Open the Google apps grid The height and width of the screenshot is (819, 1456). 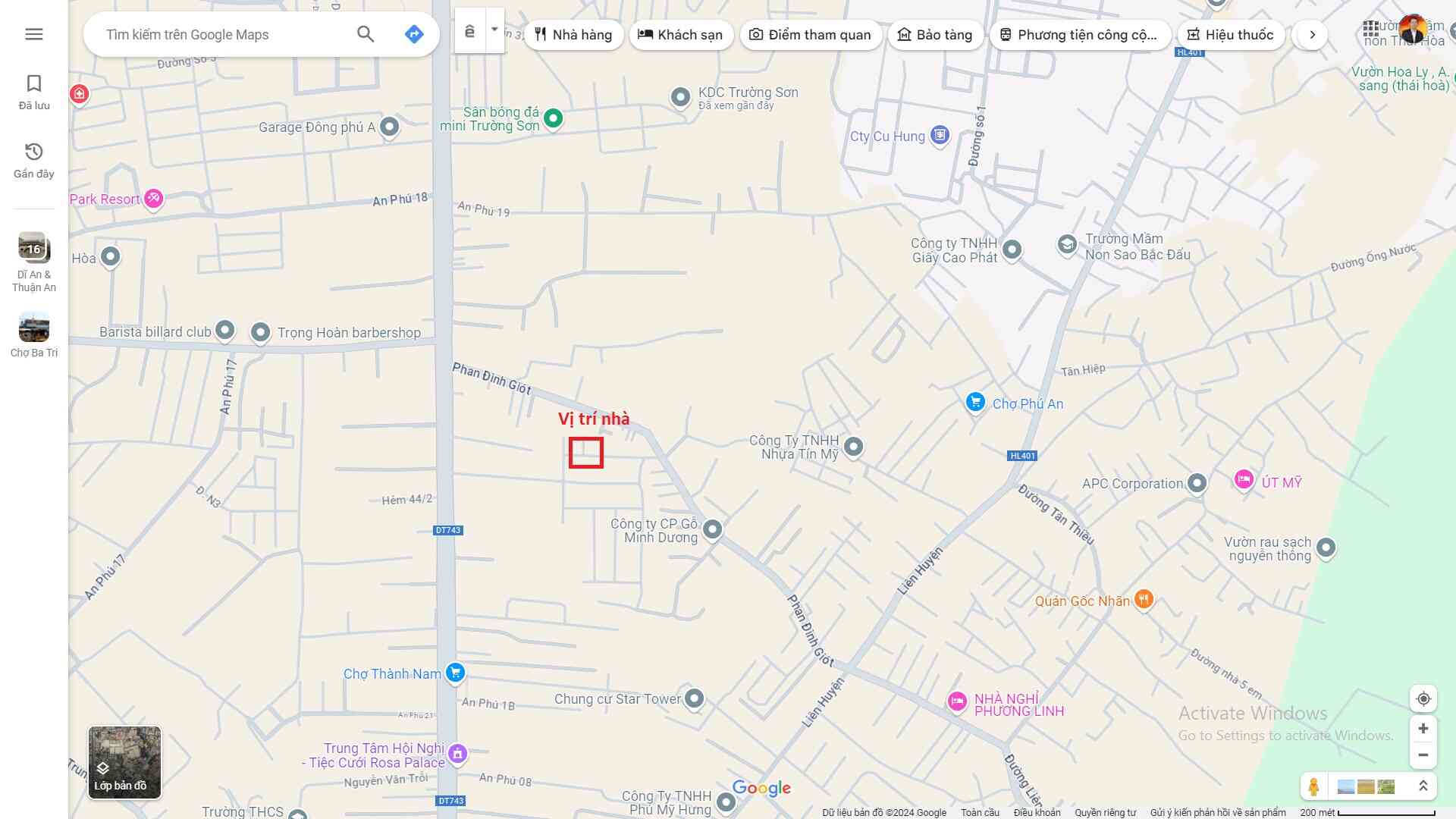(1371, 30)
